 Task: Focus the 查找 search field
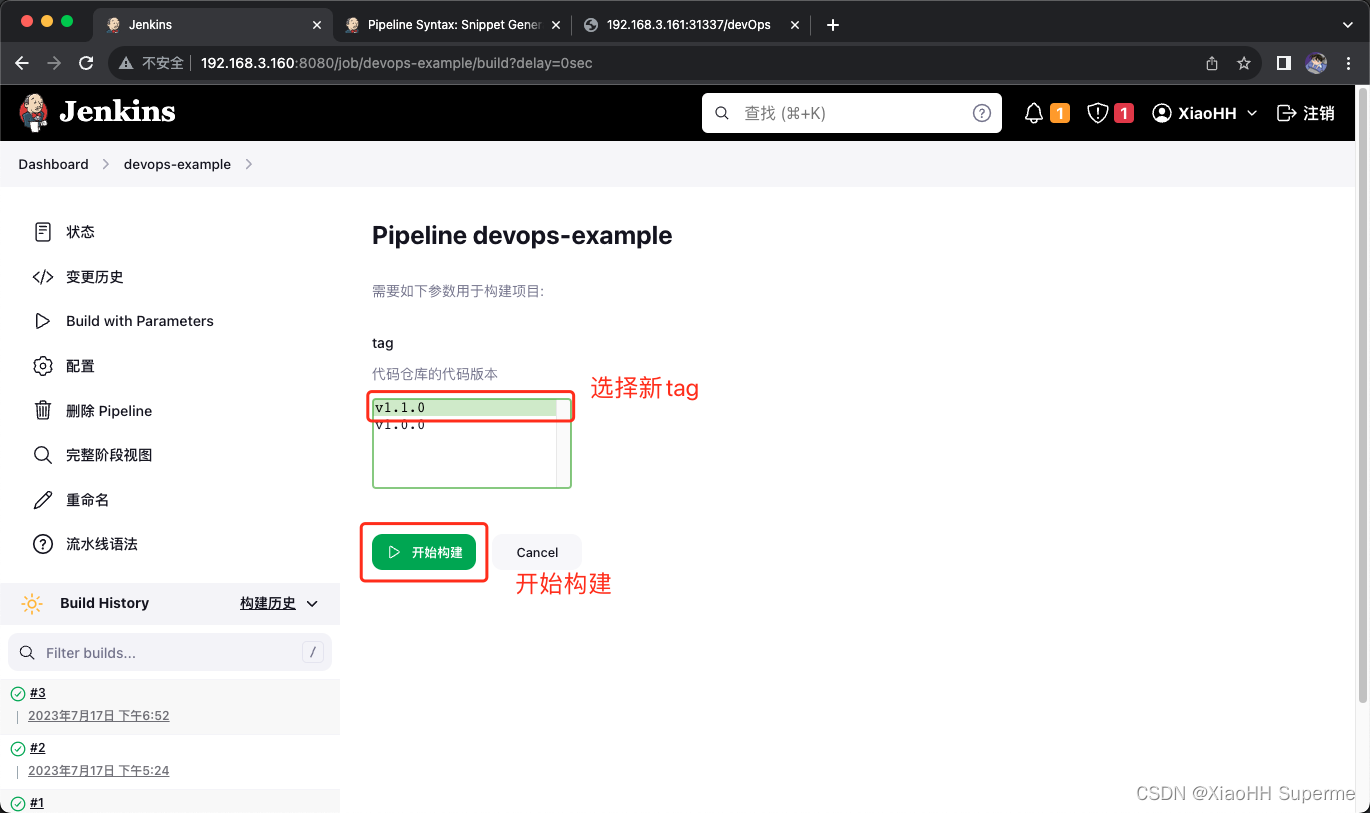pyautogui.click(x=852, y=113)
